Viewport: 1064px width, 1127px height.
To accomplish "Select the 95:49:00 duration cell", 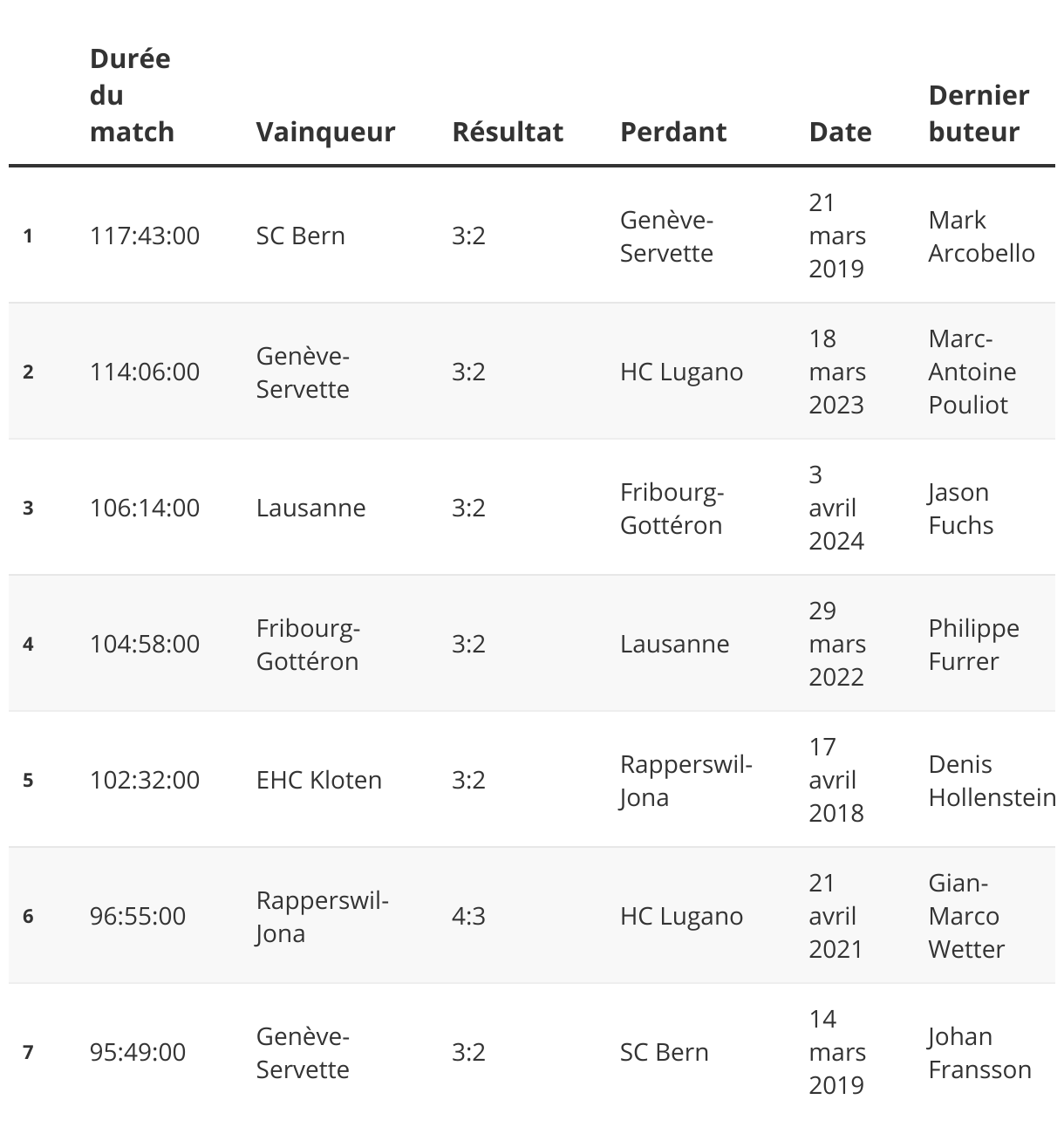I will (x=138, y=1052).
